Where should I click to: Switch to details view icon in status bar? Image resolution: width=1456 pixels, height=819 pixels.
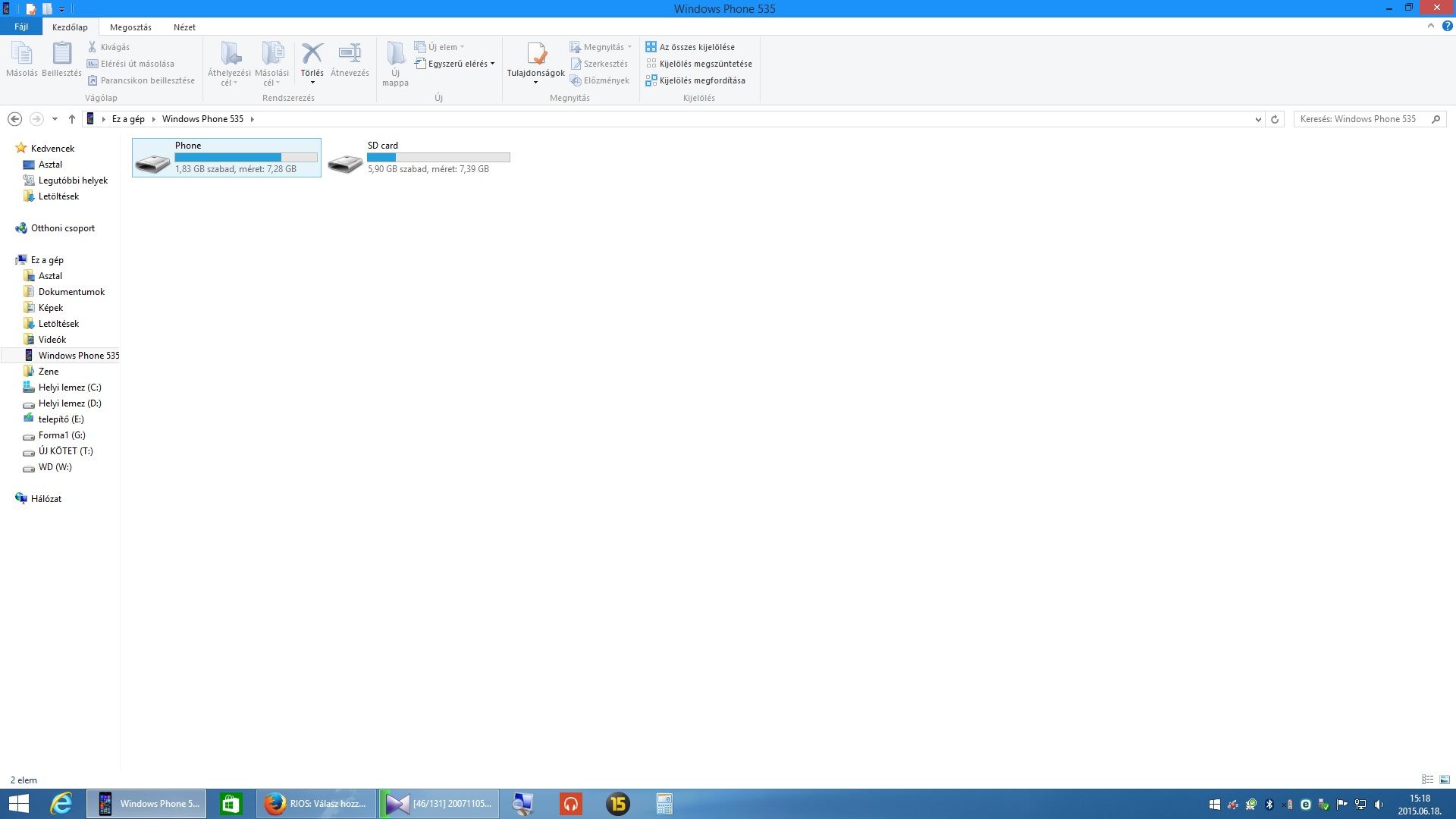(x=1427, y=780)
